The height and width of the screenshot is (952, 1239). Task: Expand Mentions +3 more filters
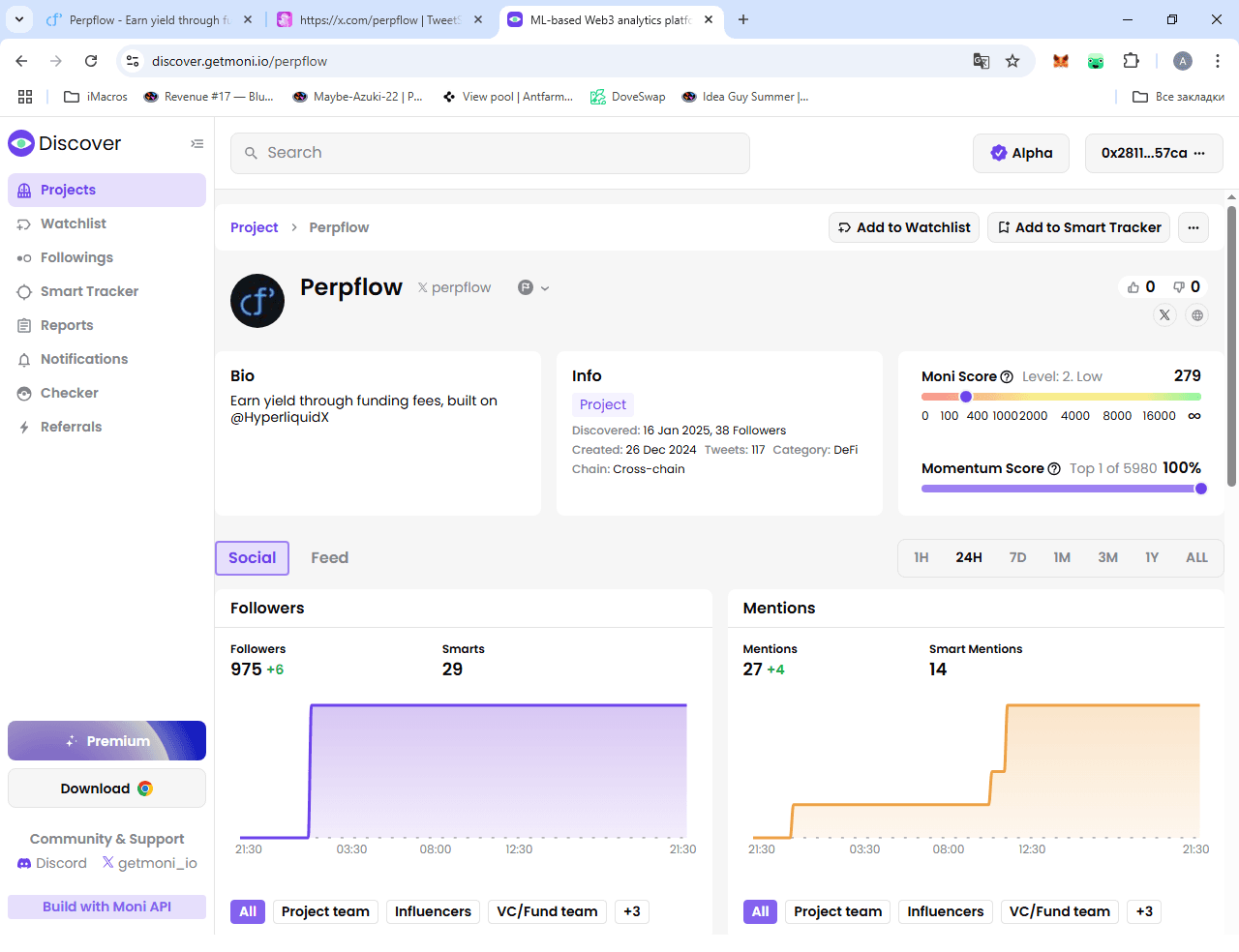click(1144, 911)
